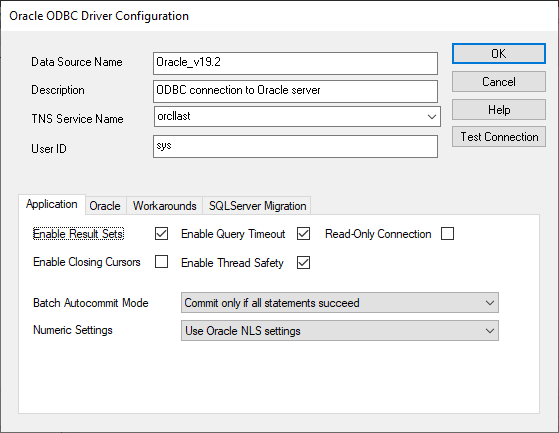Viewport: 559px width, 433px height.
Task: Uncheck Enable Result Sets checkbox
Action: (x=161, y=234)
